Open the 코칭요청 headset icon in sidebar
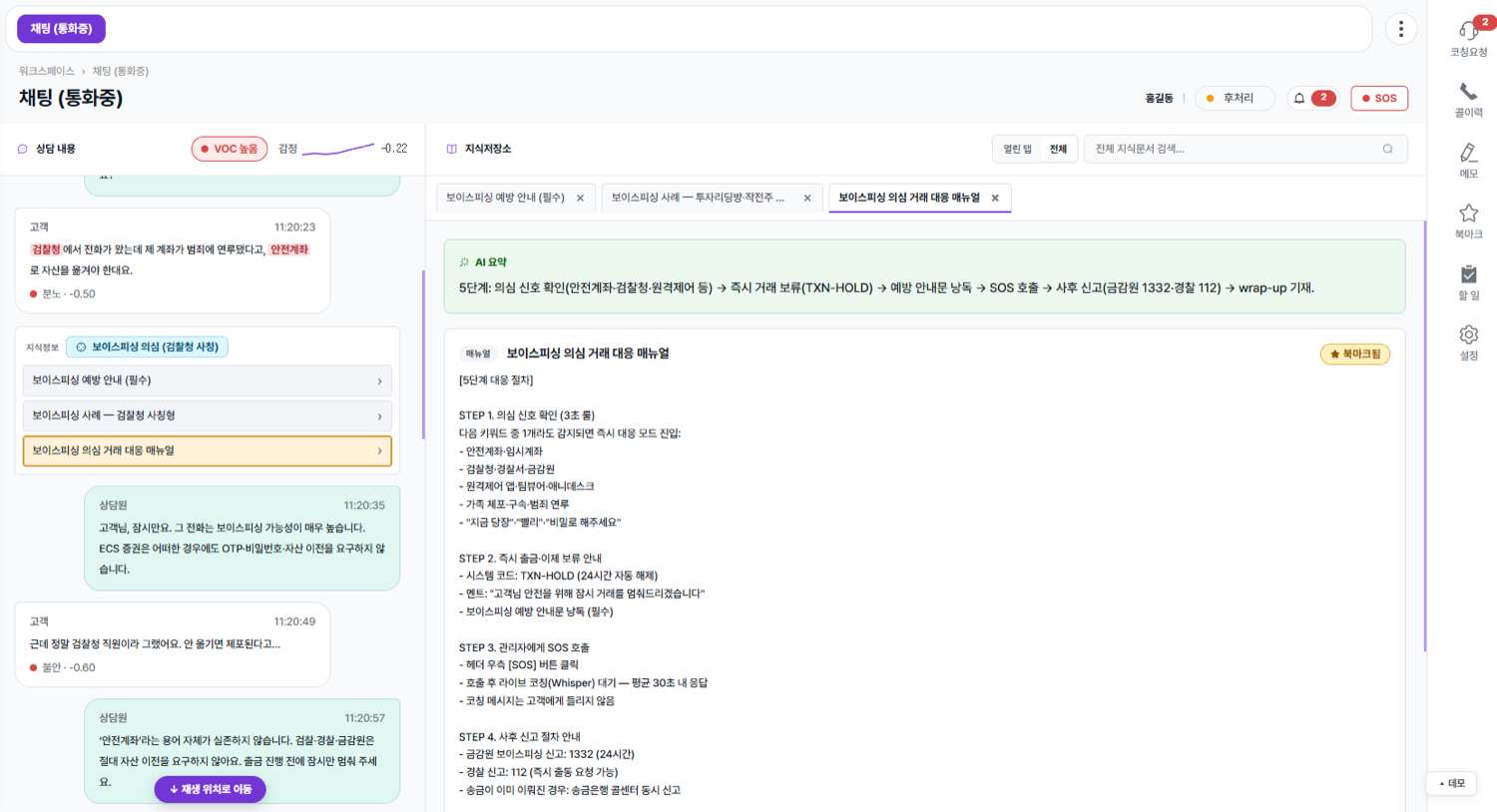 (1468, 32)
